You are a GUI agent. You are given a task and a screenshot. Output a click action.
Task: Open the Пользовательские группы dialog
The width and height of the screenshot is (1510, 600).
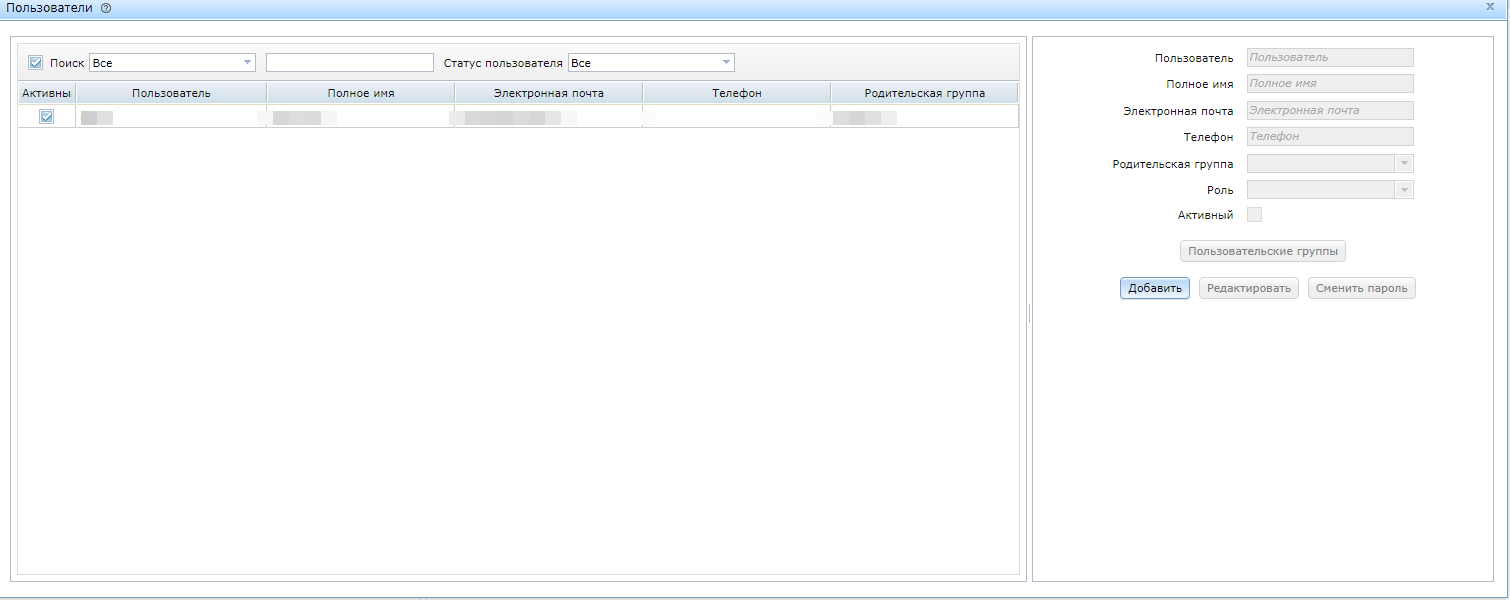point(1262,251)
